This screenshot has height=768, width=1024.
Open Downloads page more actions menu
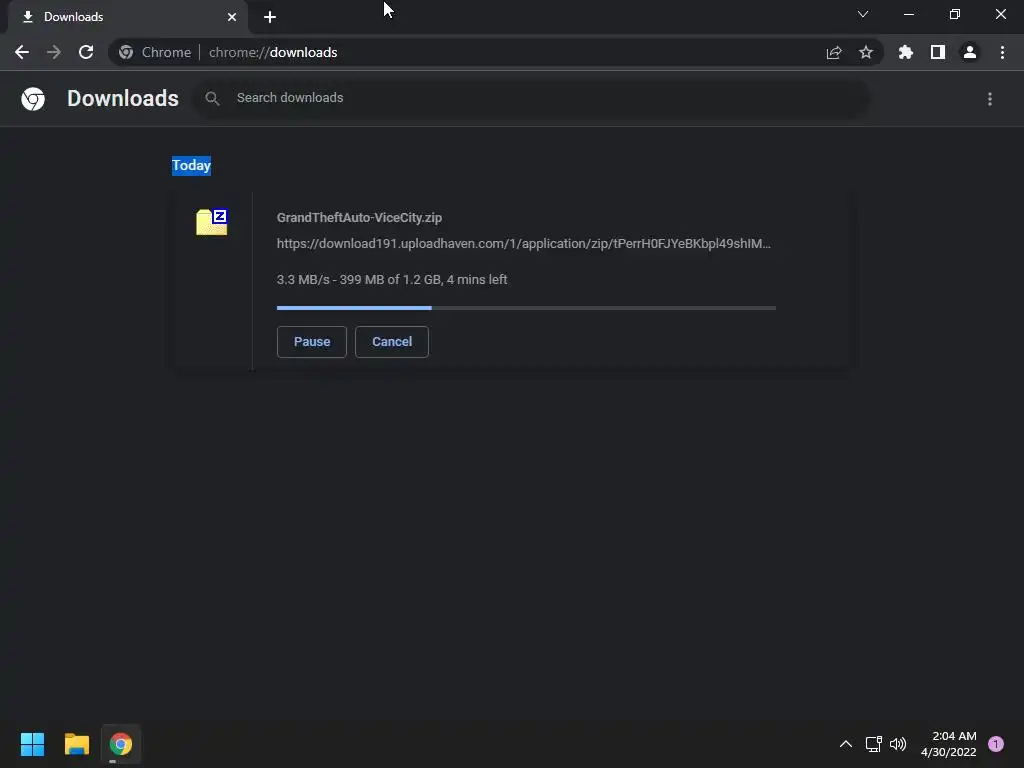990,99
